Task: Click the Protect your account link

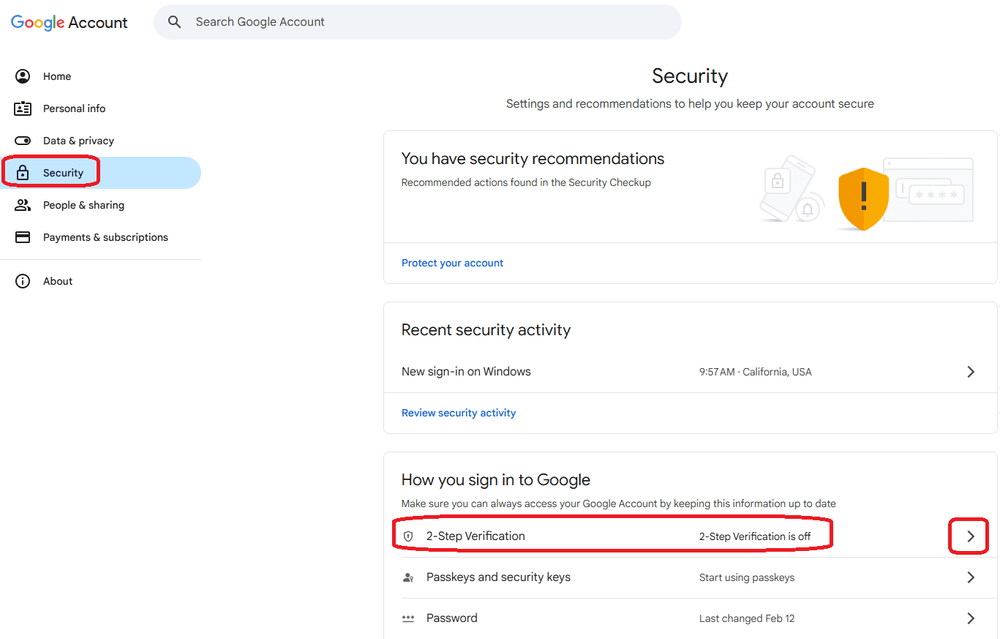Action: coord(452,263)
